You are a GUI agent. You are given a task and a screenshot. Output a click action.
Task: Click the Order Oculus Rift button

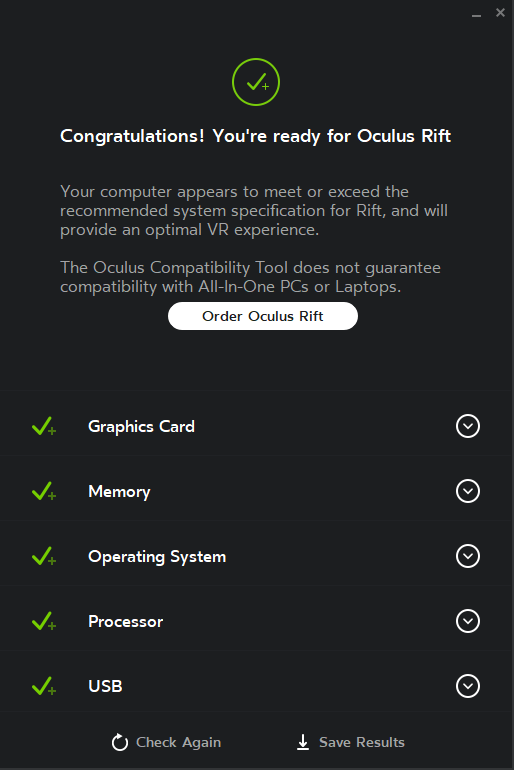pyautogui.click(x=263, y=316)
